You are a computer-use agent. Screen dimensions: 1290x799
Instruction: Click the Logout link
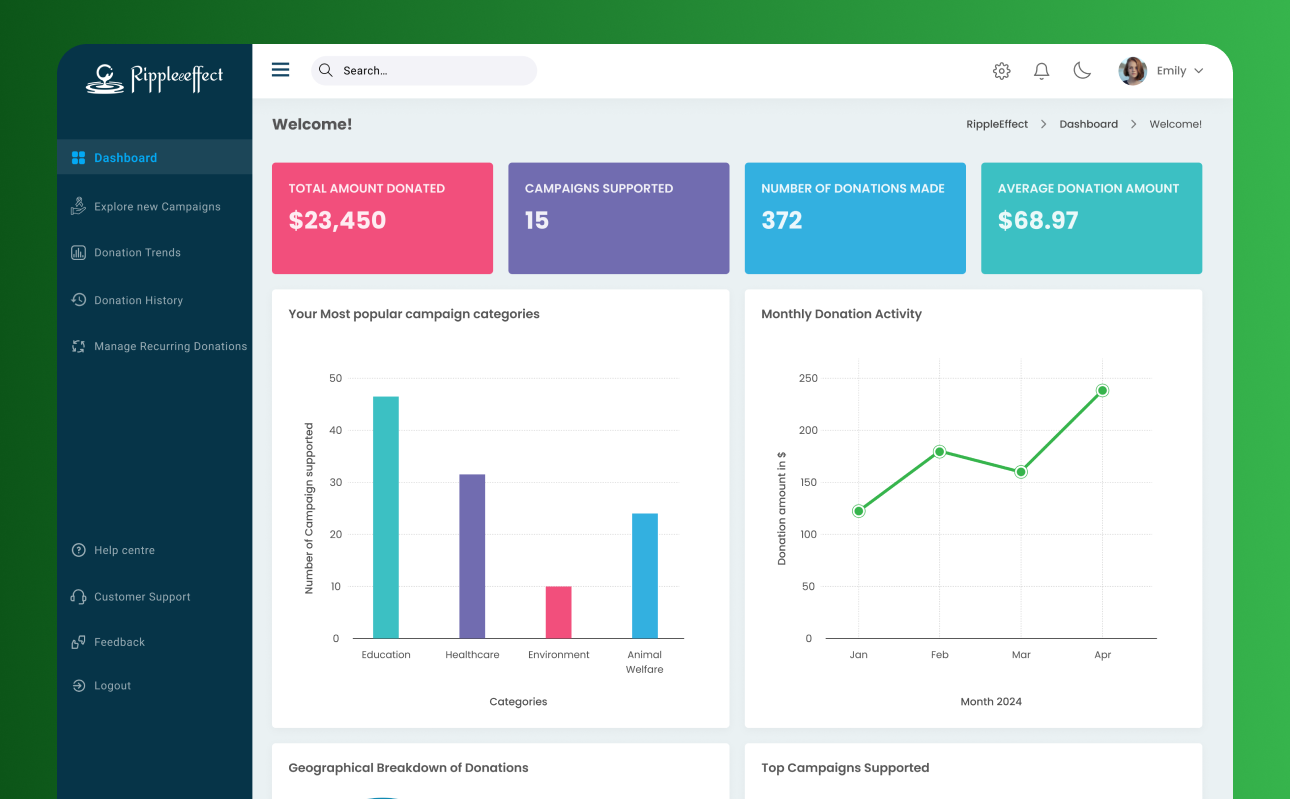(112, 686)
